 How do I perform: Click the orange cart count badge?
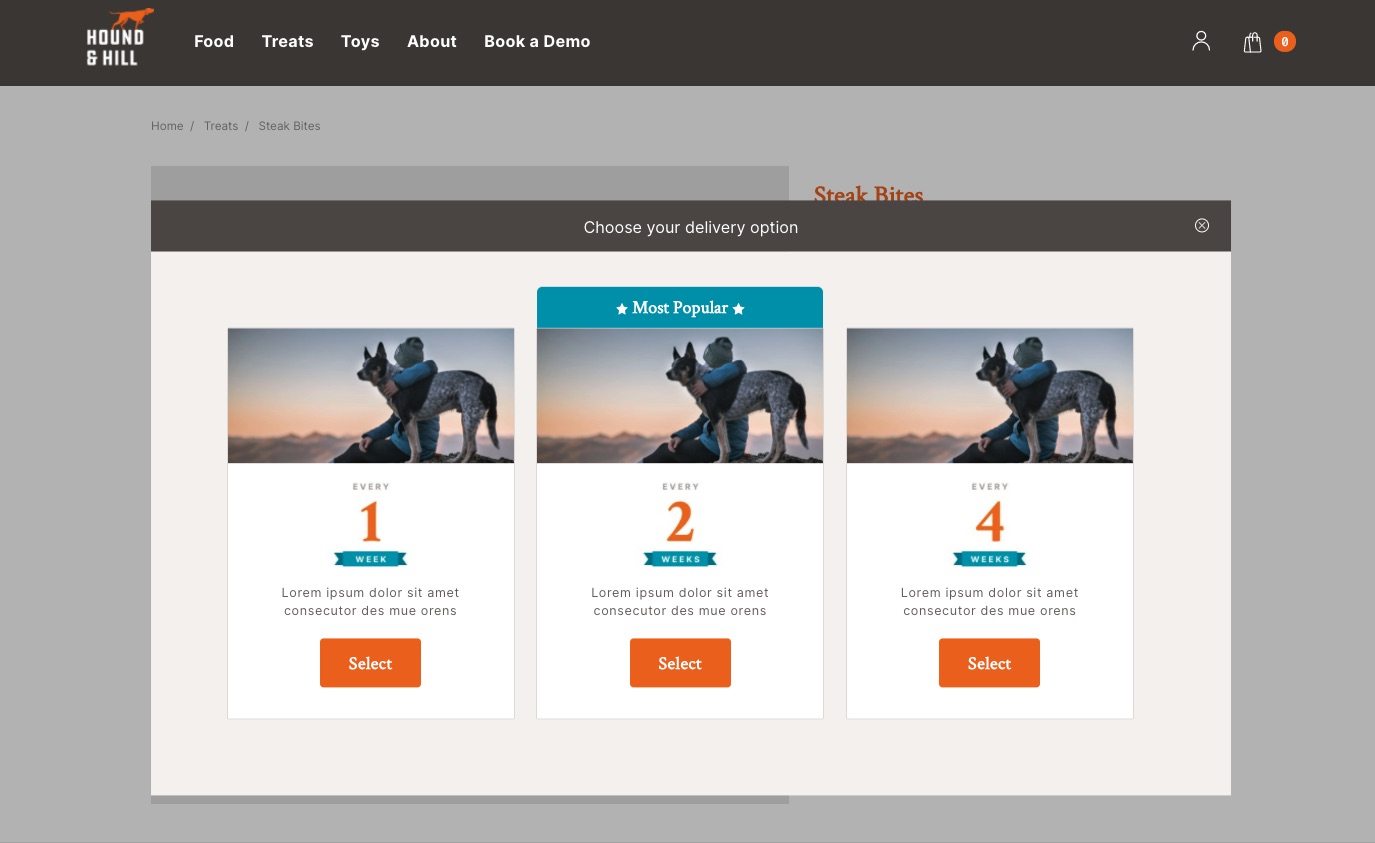(1285, 42)
